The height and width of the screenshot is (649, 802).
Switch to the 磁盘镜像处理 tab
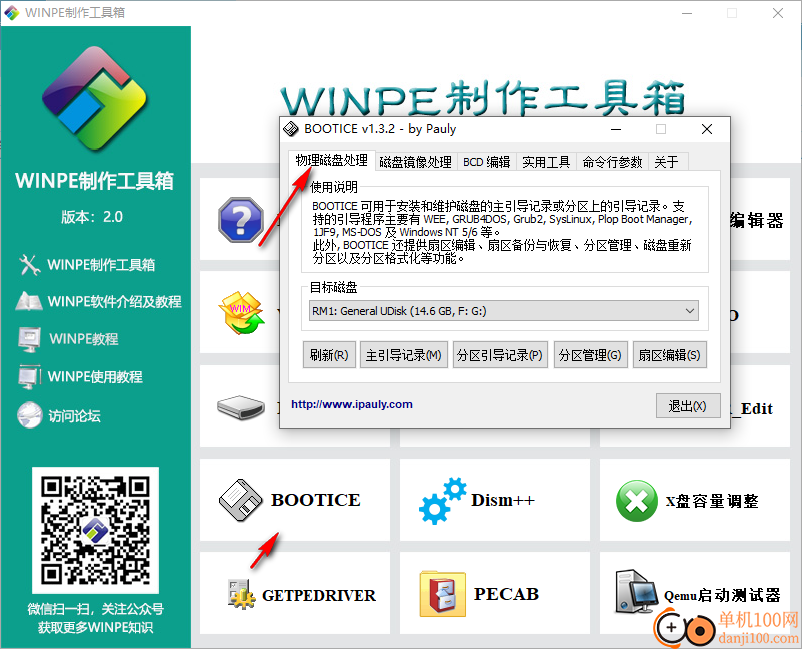point(415,162)
